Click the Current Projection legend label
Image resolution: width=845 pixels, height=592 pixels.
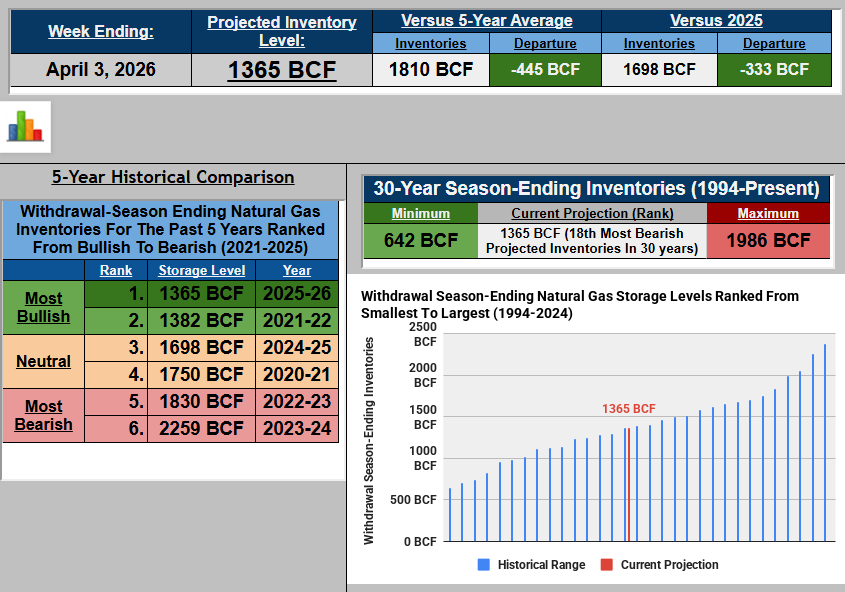pos(669,565)
